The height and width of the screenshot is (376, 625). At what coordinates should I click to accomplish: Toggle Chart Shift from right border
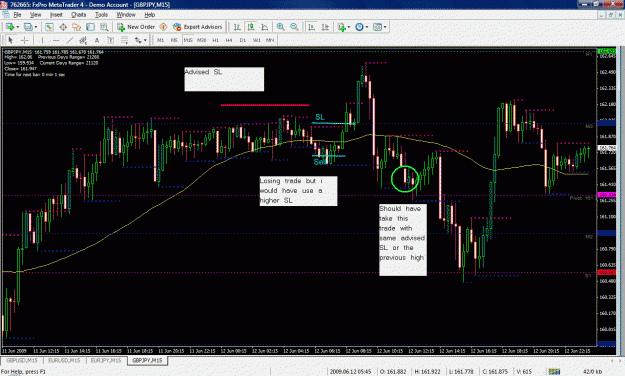tap(325, 27)
